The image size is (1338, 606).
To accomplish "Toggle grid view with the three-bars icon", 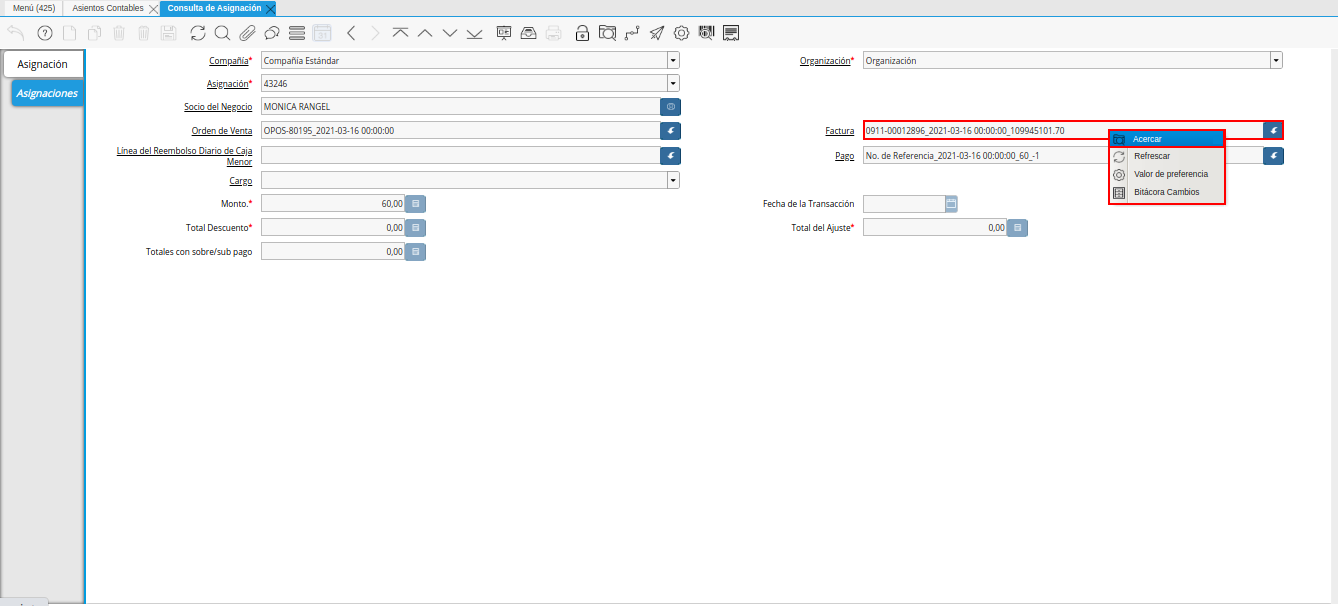I will click(x=296, y=33).
